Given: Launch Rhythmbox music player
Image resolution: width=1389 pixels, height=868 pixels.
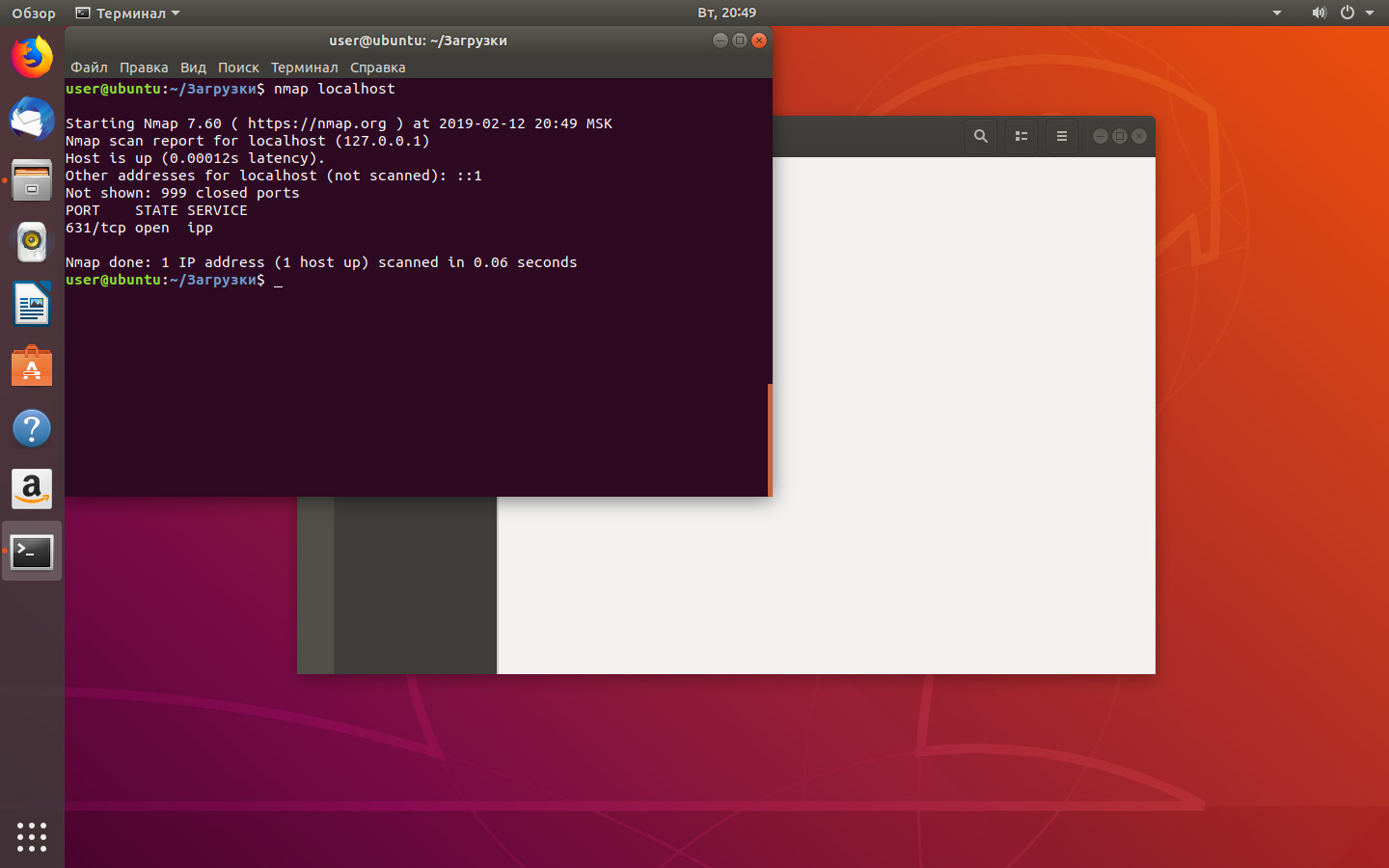Looking at the screenshot, I should (x=32, y=242).
